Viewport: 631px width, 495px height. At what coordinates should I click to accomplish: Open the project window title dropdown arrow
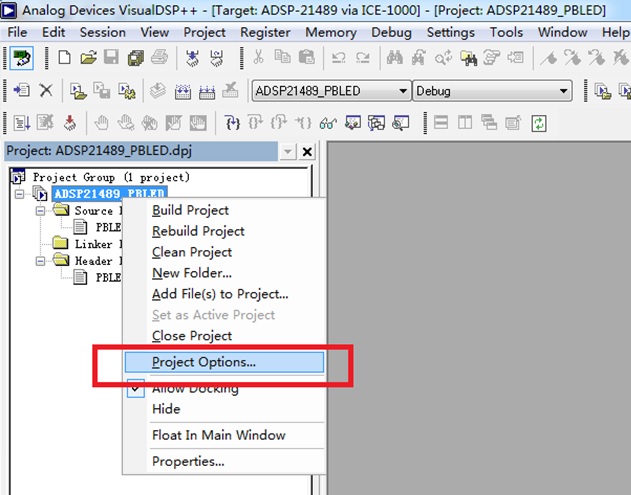click(x=288, y=152)
